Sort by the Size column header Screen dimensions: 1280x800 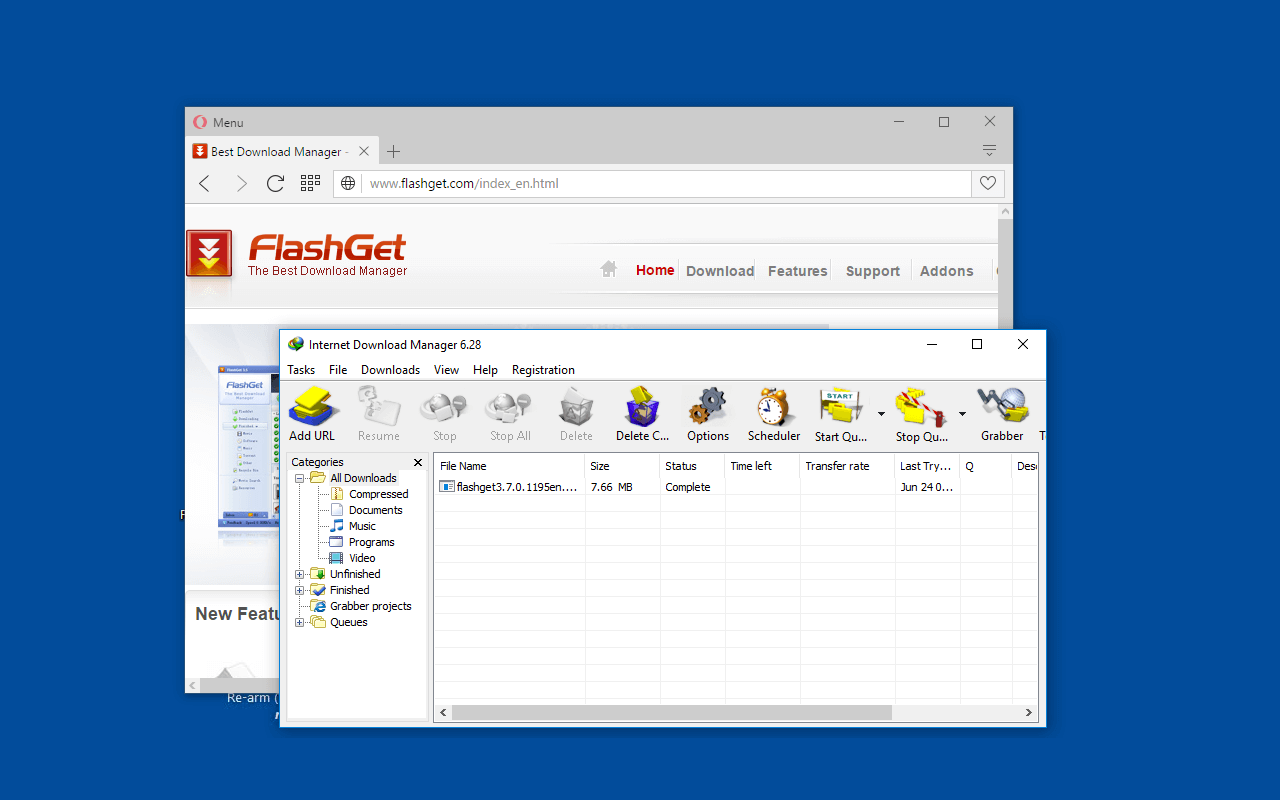click(622, 466)
